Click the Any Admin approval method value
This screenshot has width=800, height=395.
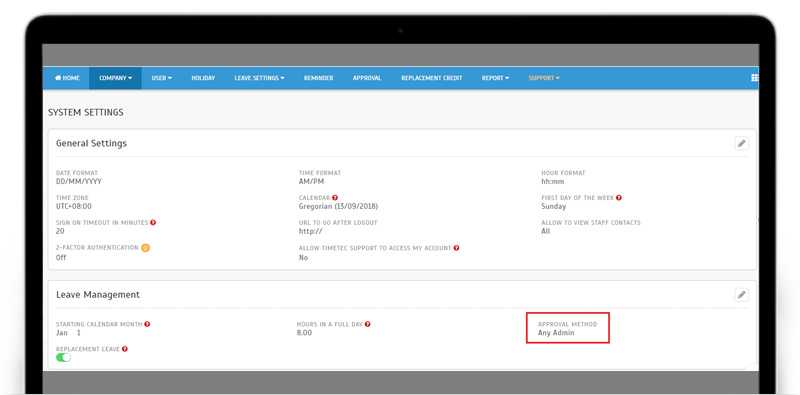[556, 333]
